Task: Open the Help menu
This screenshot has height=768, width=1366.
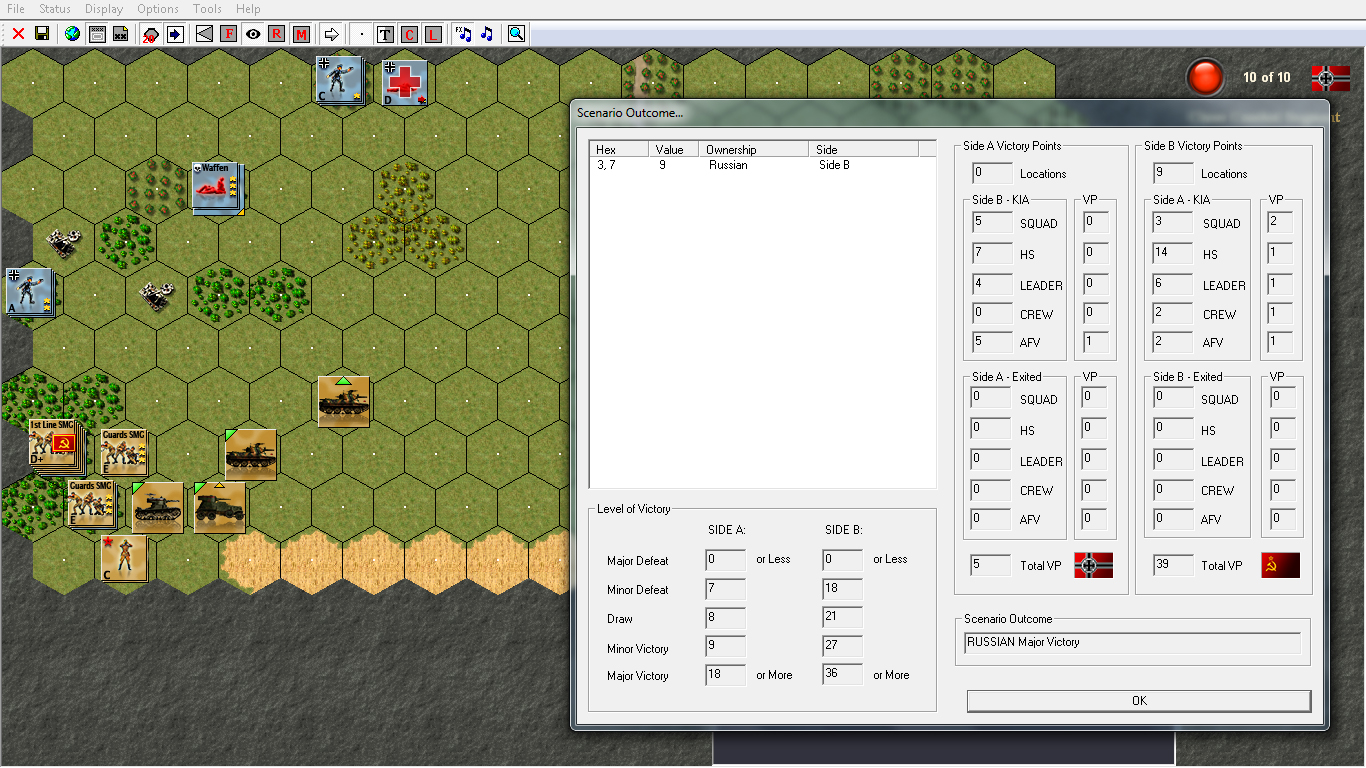Action: click(x=248, y=9)
